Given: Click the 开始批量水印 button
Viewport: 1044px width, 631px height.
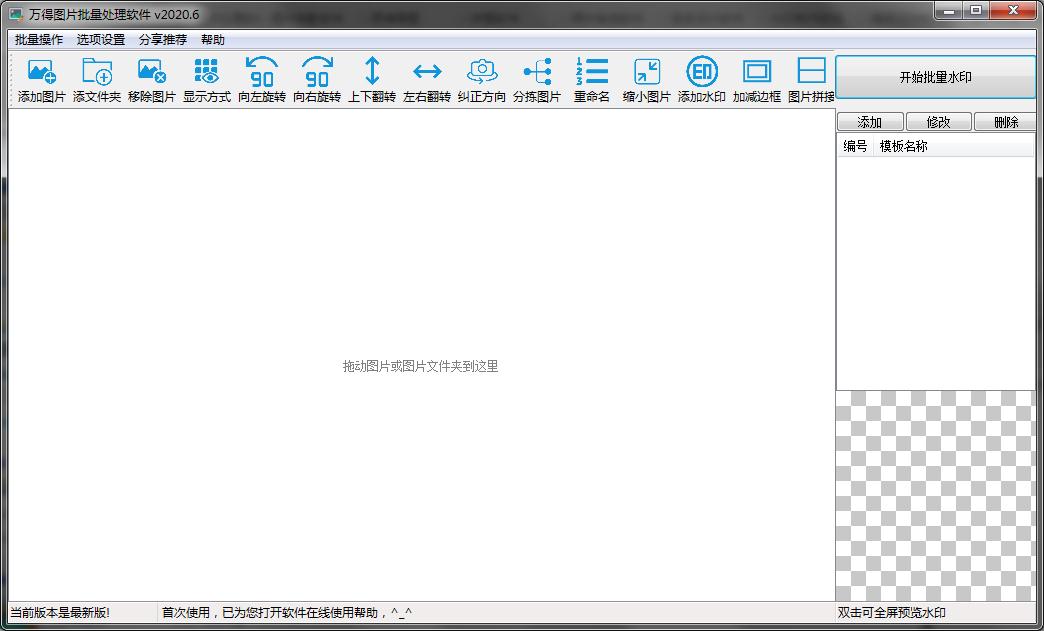Looking at the screenshot, I should coord(935,77).
